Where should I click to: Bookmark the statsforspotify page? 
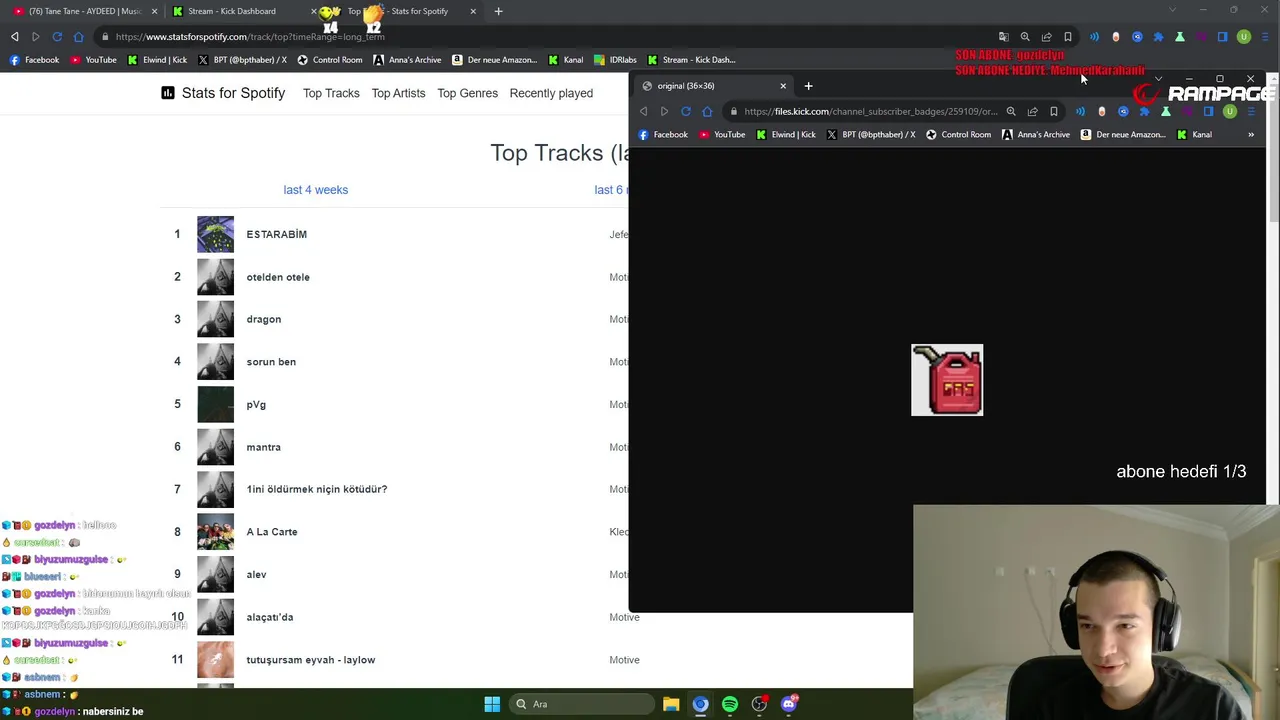(x=1068, y=37)
